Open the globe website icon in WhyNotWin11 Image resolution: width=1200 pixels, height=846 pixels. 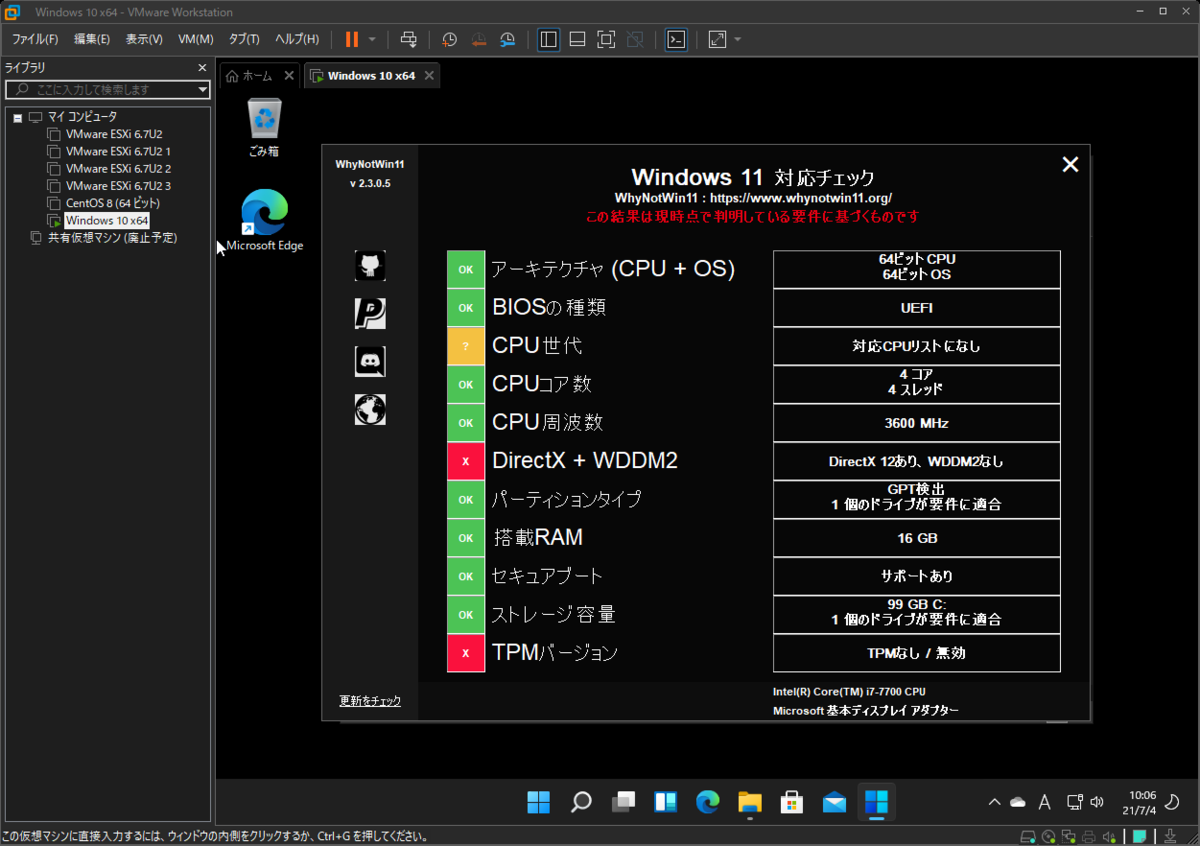pyautogui.click(x=370, y=409)
